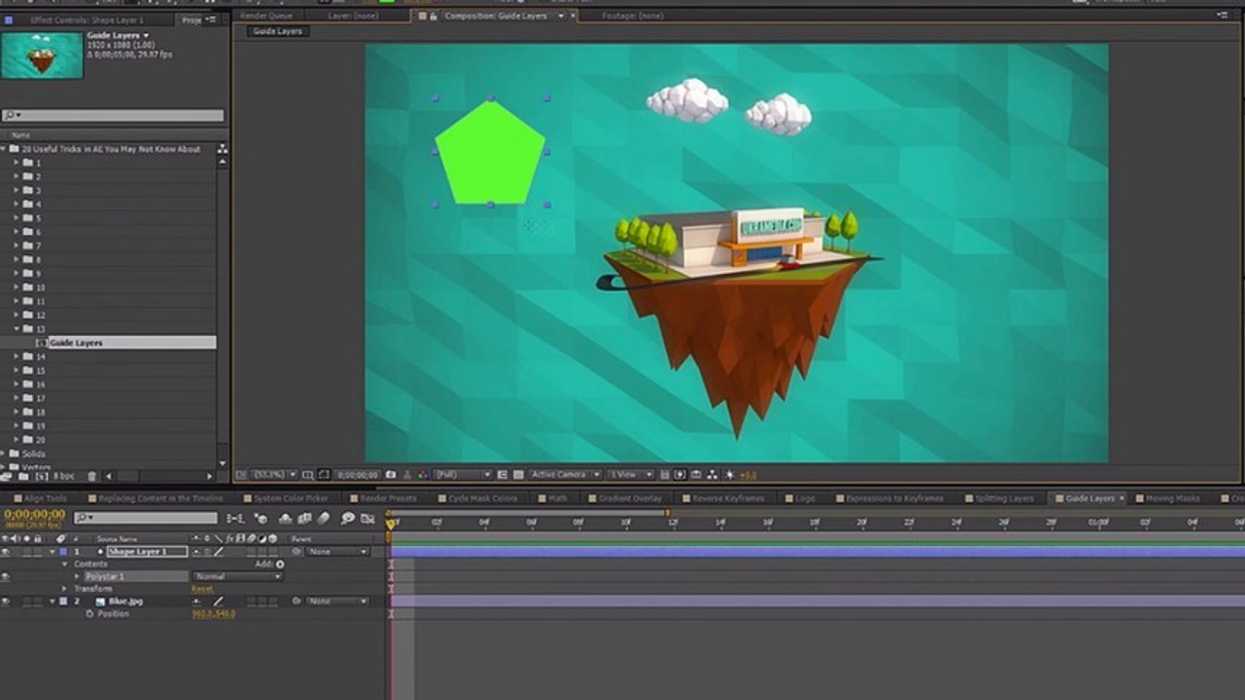
Task: Click the fast previews icon in viewer
Action: coord(679,475)
